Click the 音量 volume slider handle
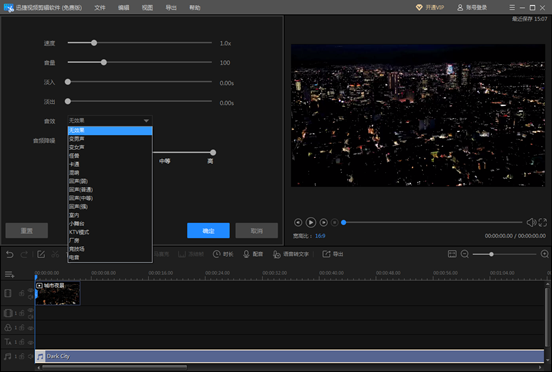This screenshot has width=552, height=372. [x=104, y=62]
